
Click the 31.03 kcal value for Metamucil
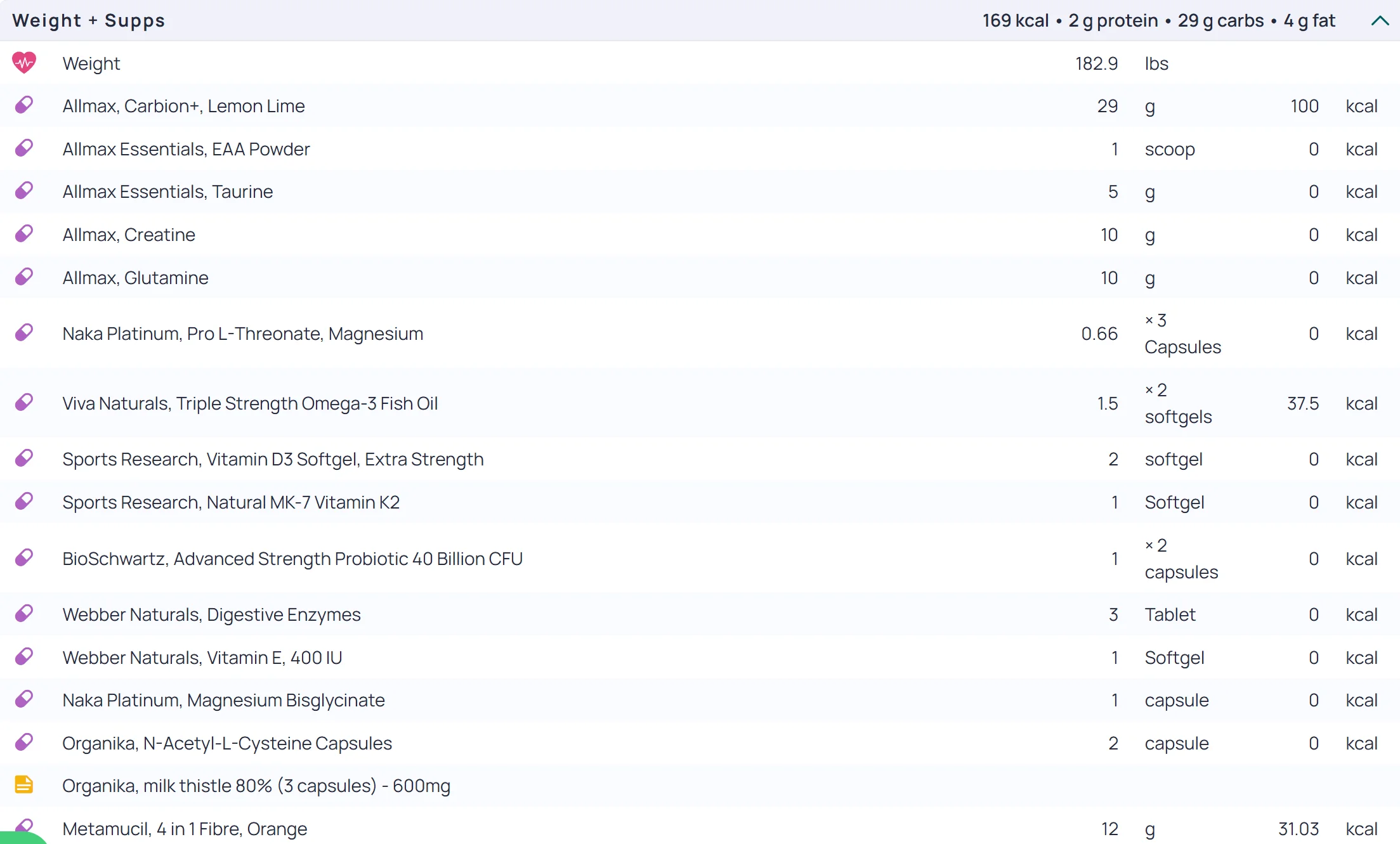click(x=1299, y=829)
